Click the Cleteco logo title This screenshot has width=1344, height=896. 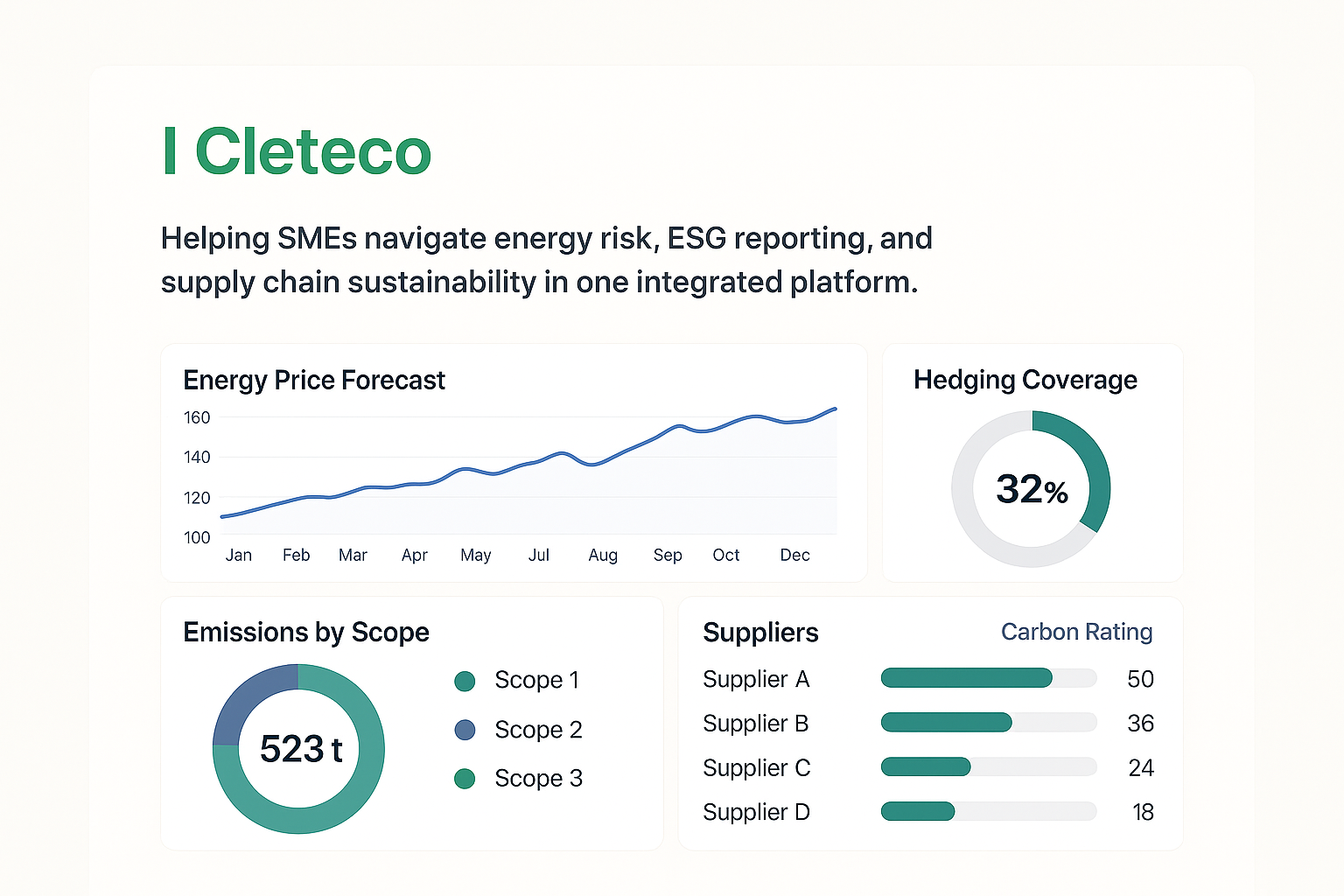297,152
